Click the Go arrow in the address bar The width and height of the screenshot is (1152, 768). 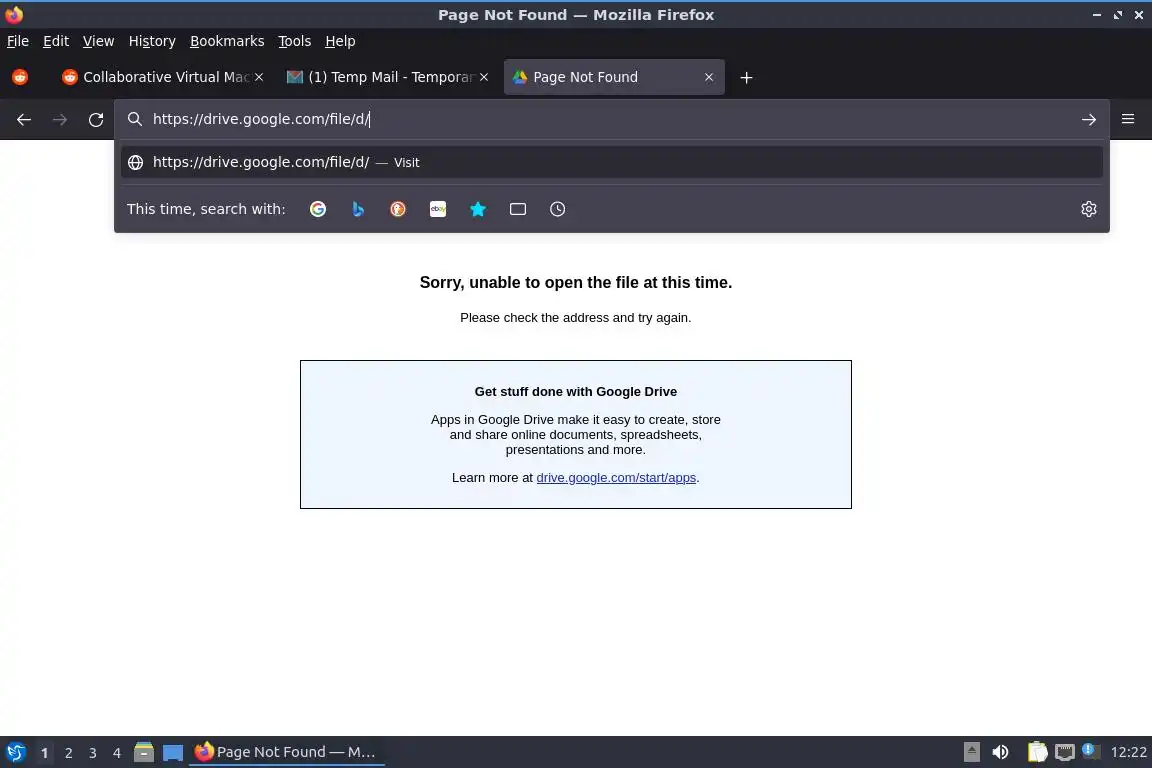click(1089, 120)
